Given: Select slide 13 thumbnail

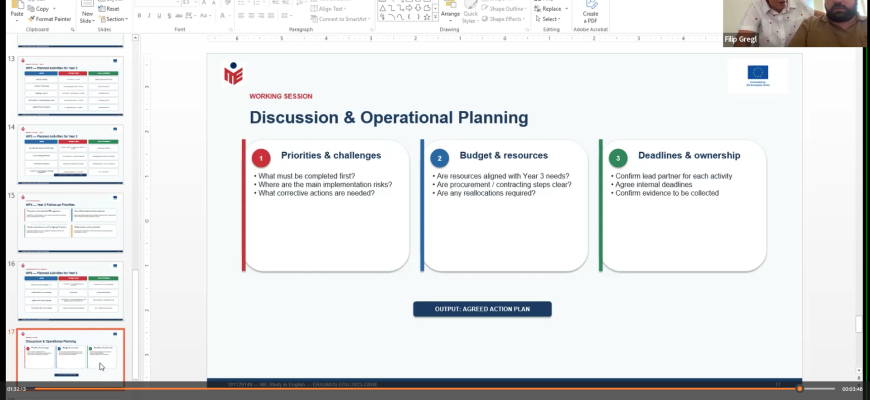Looking at the screenshot, I should click(70, 85).
